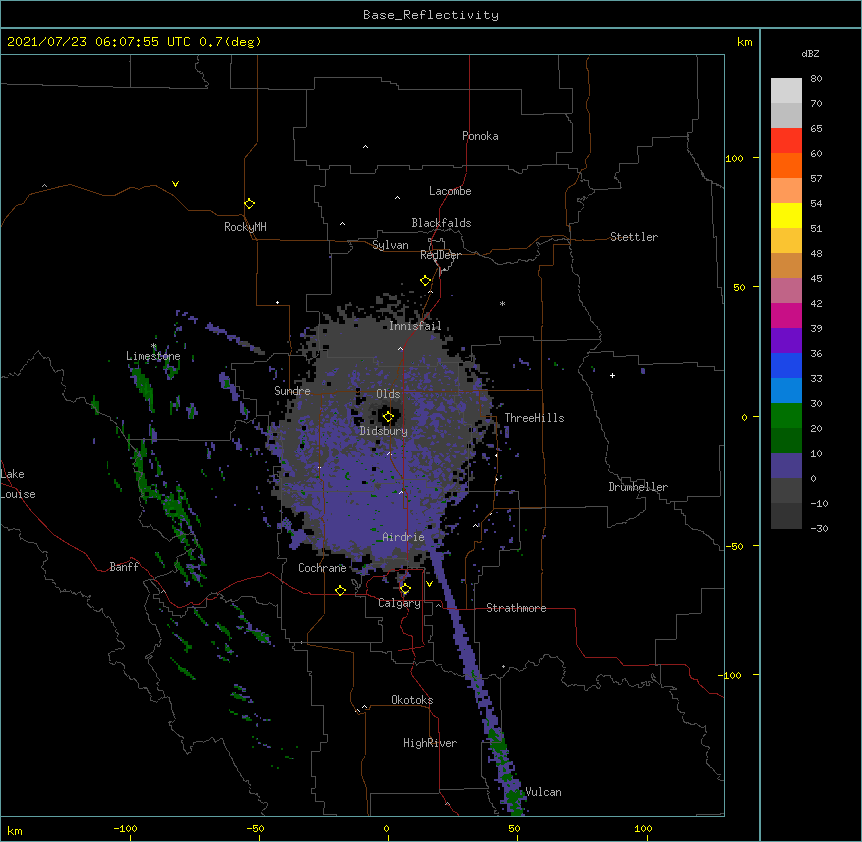
Task: Select the yellow V marker northwest of RockyMH
Action: (175, 184)
